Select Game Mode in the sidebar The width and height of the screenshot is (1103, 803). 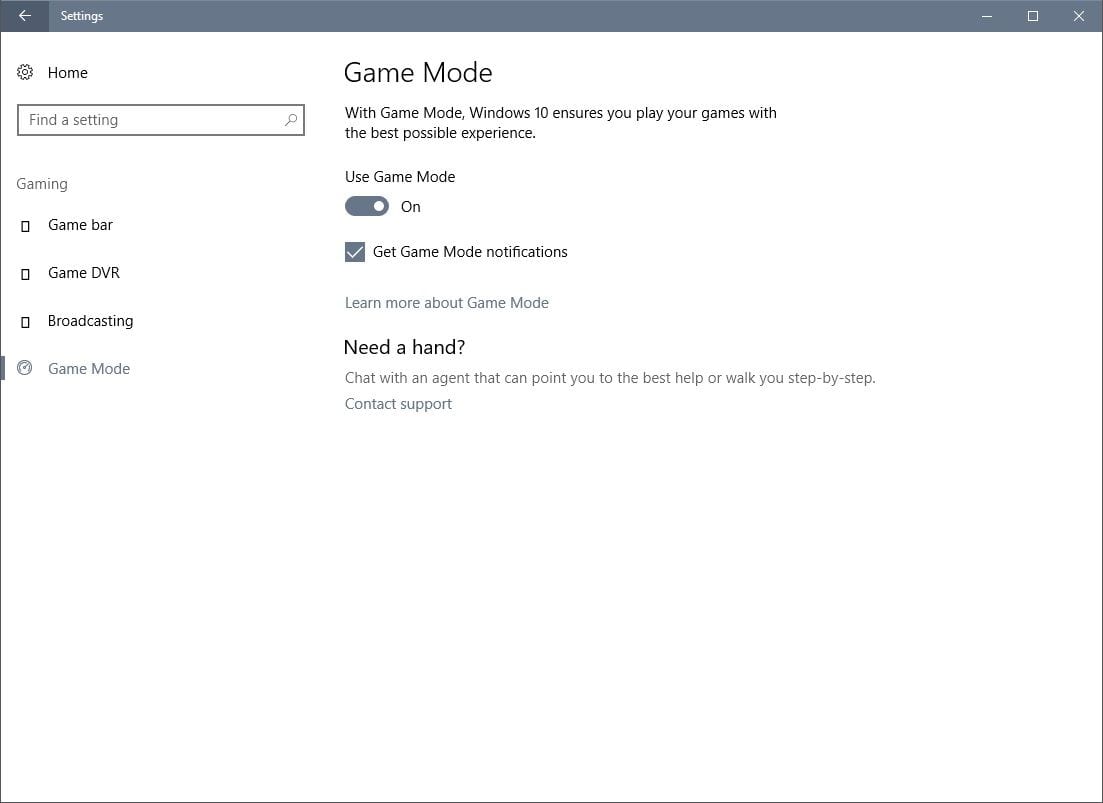89,368
